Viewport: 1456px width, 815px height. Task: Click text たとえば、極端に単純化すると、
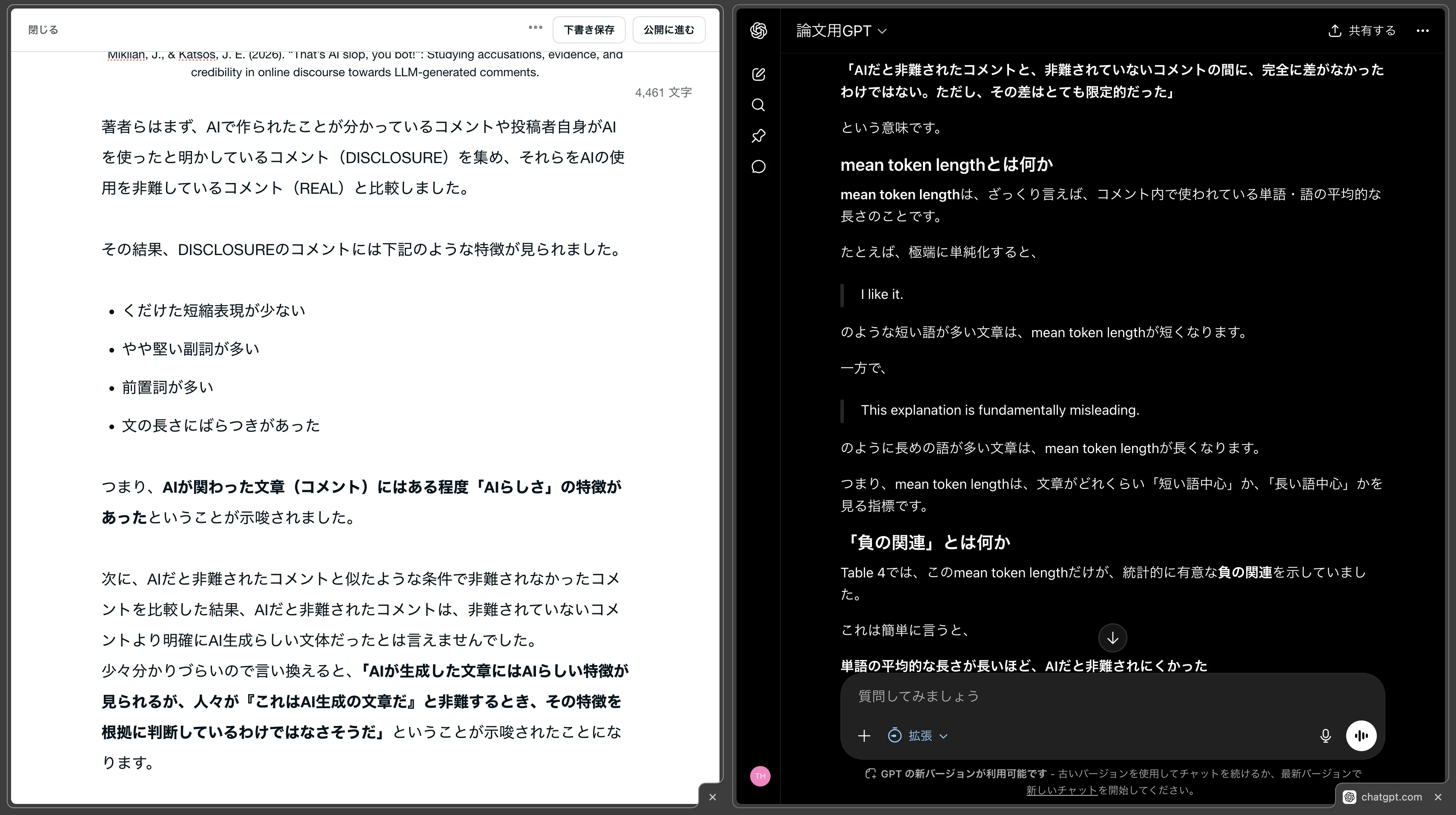click(x=940, y=252)
